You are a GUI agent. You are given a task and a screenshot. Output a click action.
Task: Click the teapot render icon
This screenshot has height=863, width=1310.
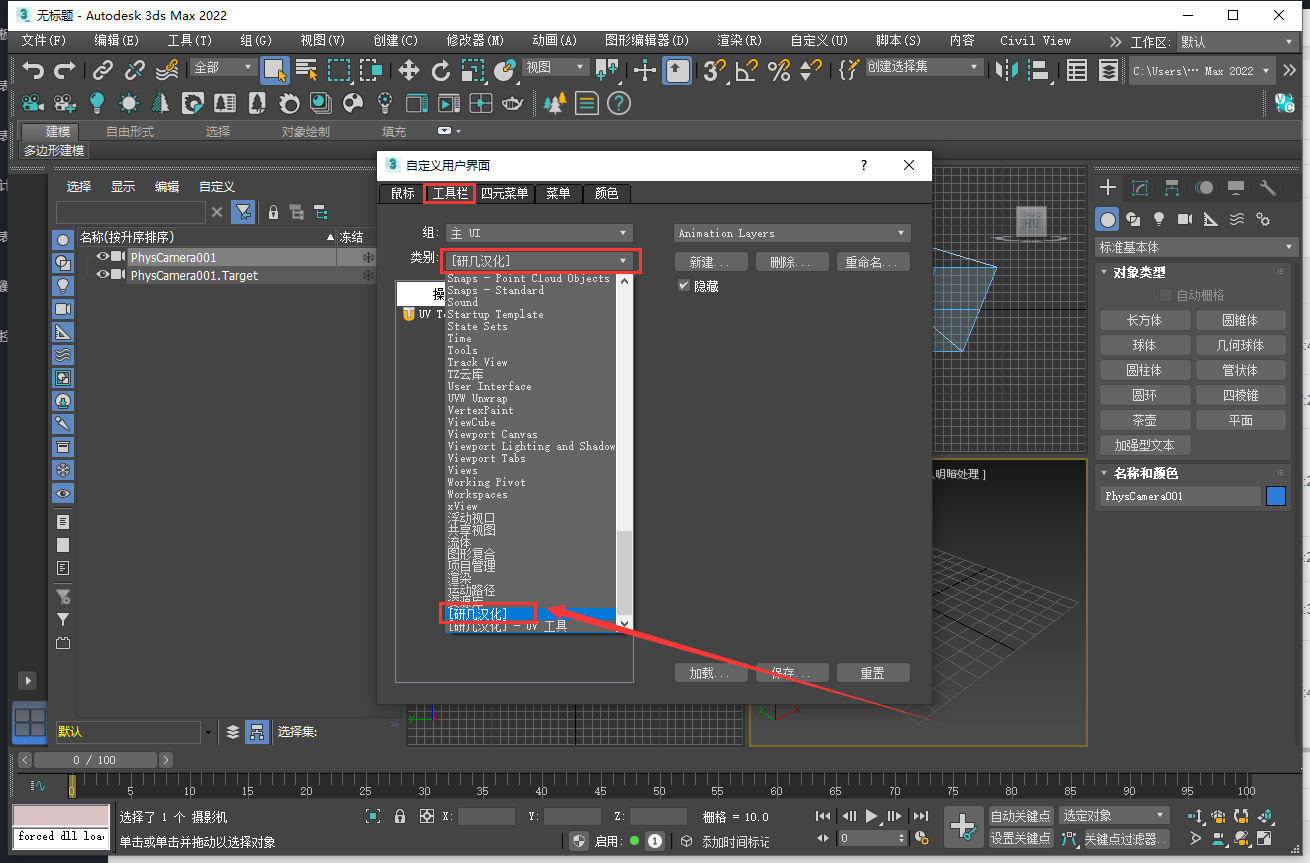click(513, 103)
